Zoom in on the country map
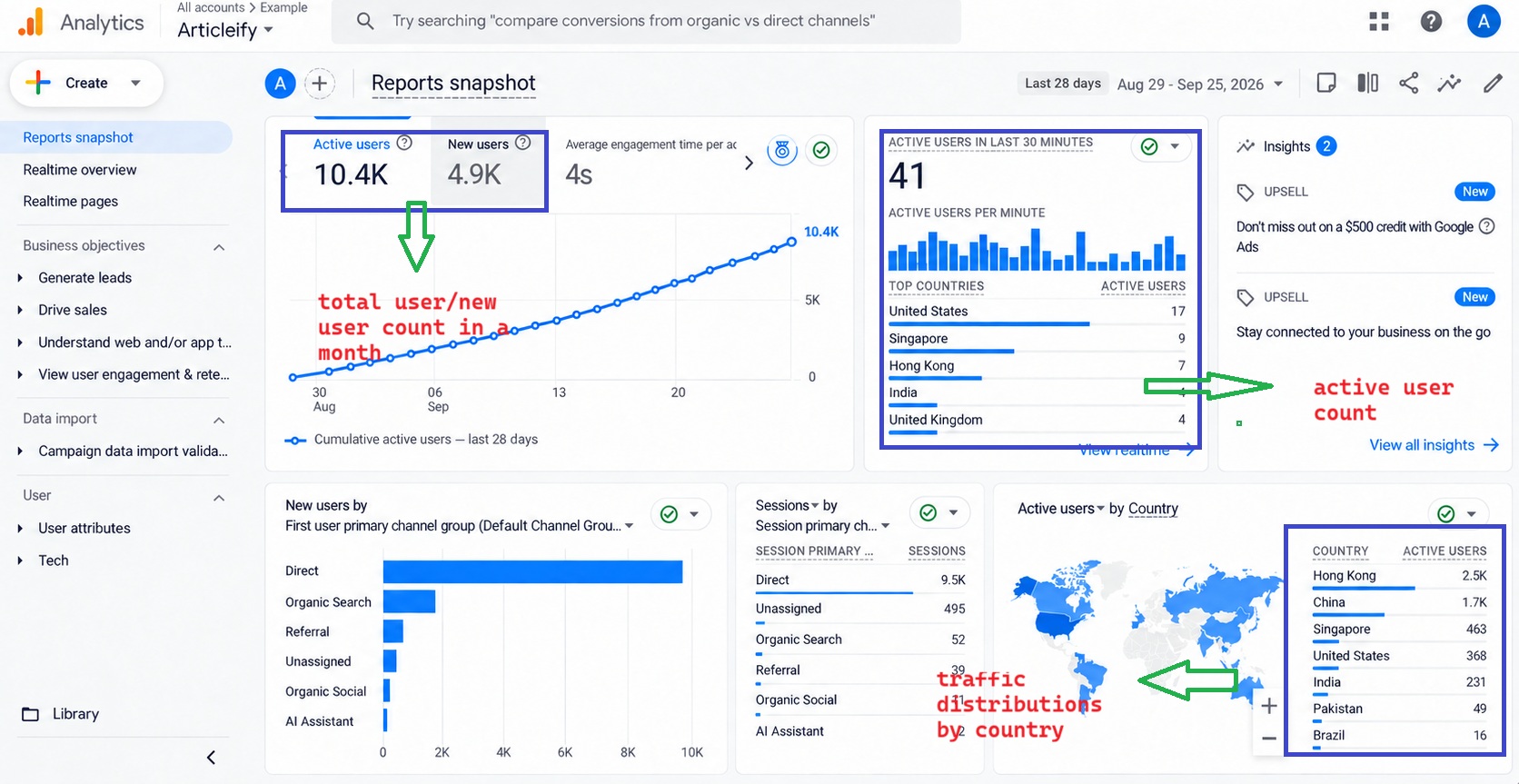This screenshot has height=784, width=1519. tap(1269, 706)
